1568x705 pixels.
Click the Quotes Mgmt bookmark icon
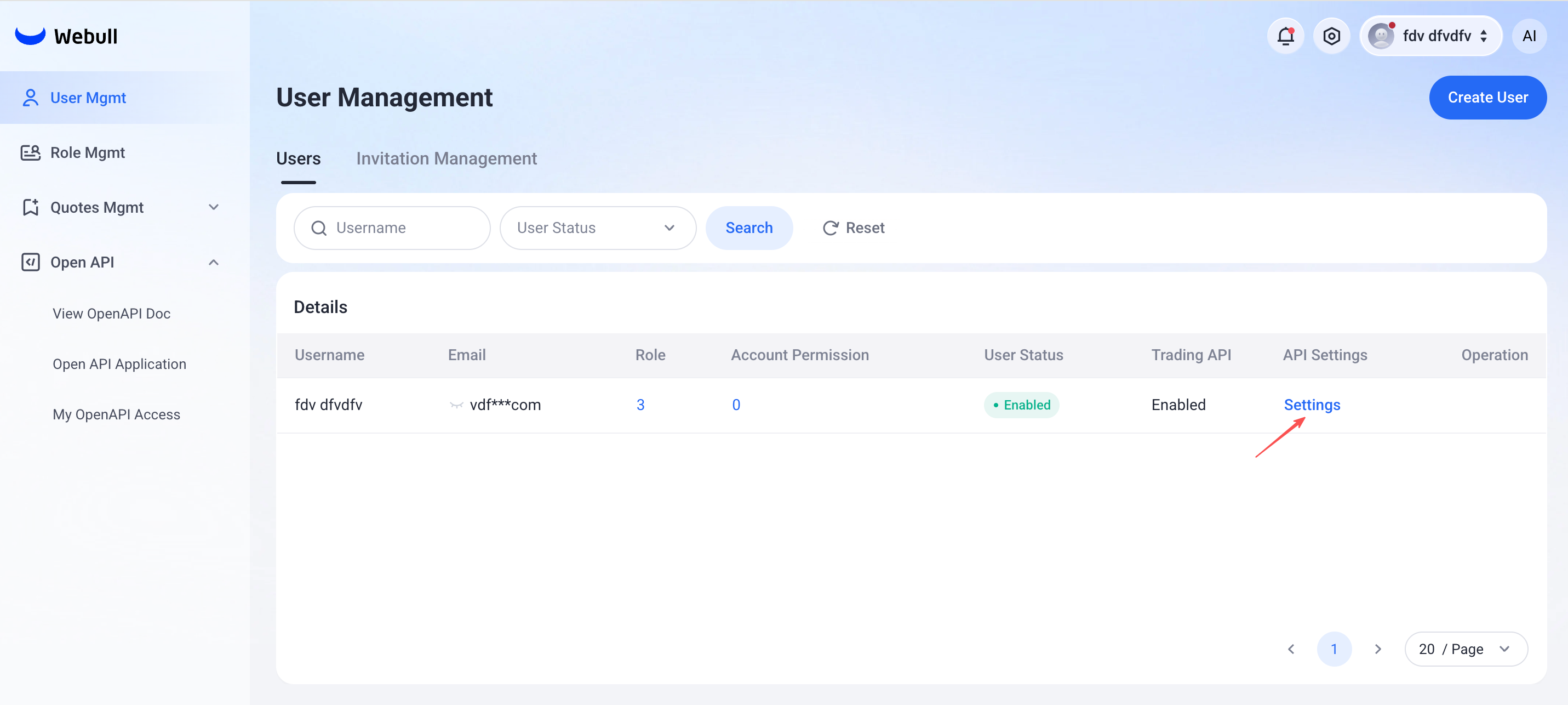pyautogui.click(x=31, y=207)
